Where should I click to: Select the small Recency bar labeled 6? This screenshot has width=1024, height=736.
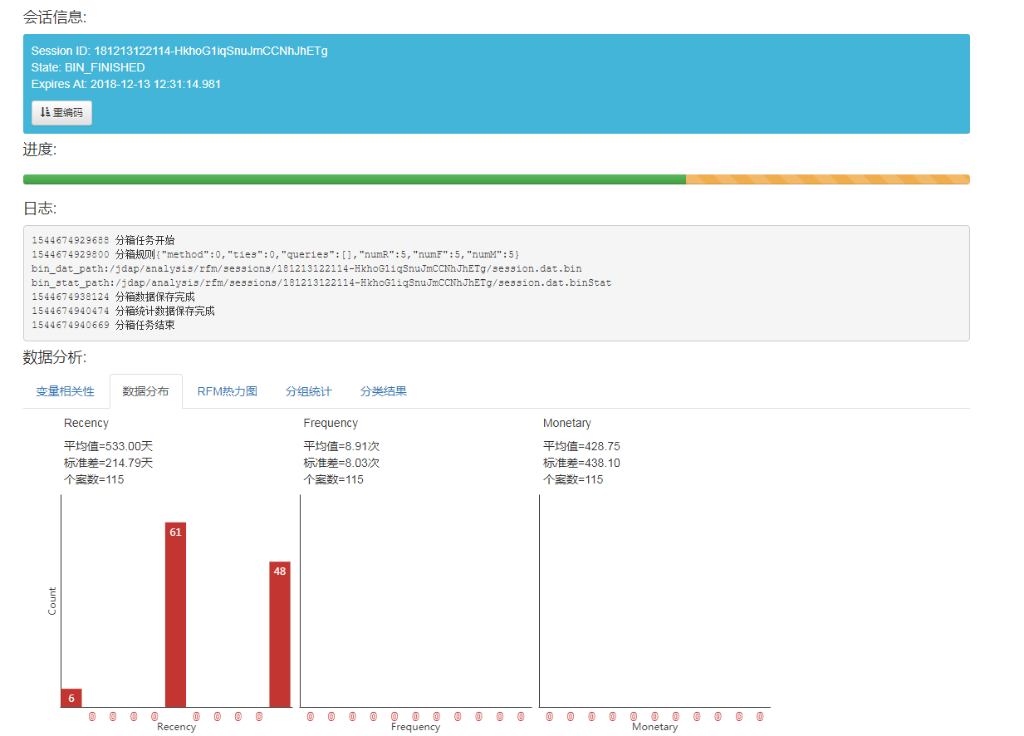pyautogui.click(x=71, y=697)
